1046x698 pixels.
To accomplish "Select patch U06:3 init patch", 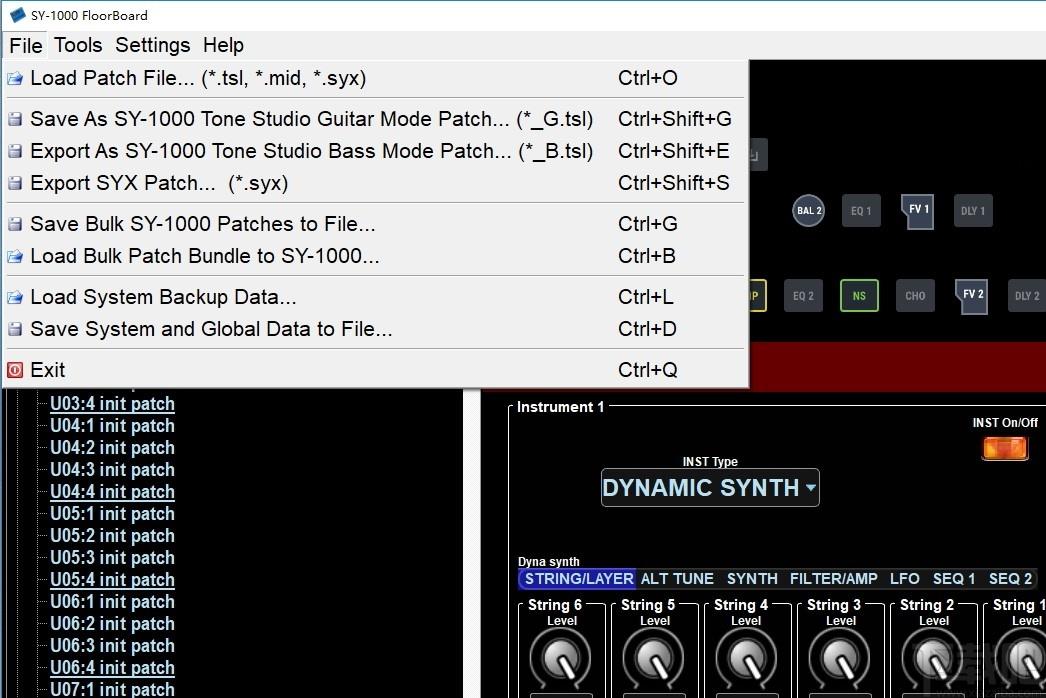I will click(112, 646).
